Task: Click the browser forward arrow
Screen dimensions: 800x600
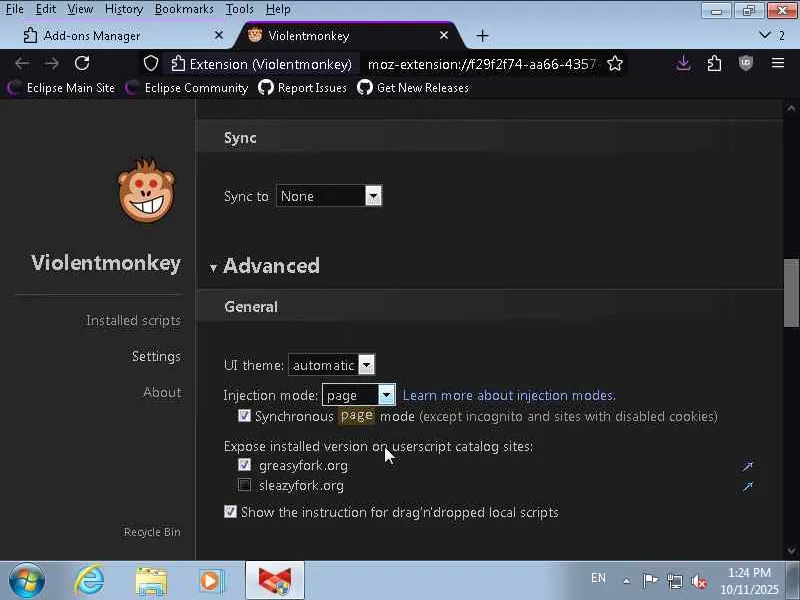Action: pyautogui.click(x=52, y=64)
